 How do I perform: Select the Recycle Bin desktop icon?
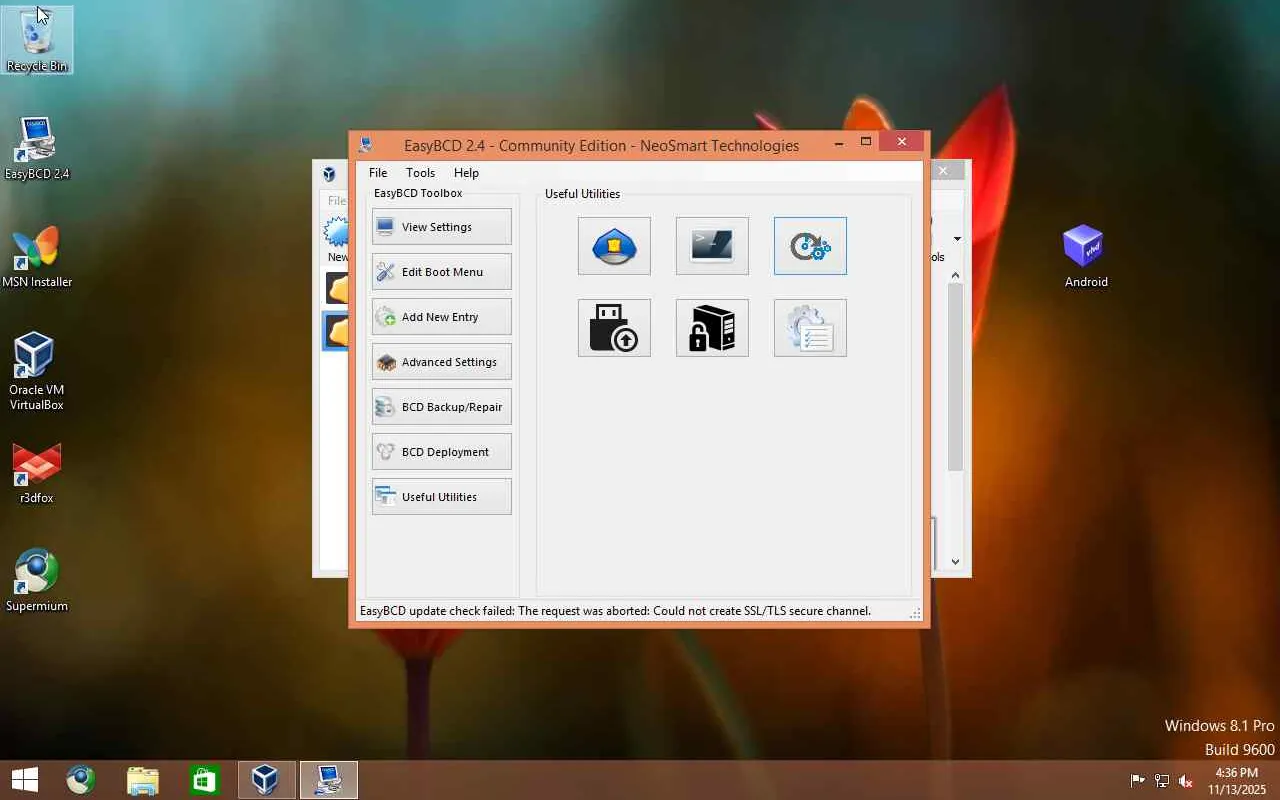(x=37, y=40)
